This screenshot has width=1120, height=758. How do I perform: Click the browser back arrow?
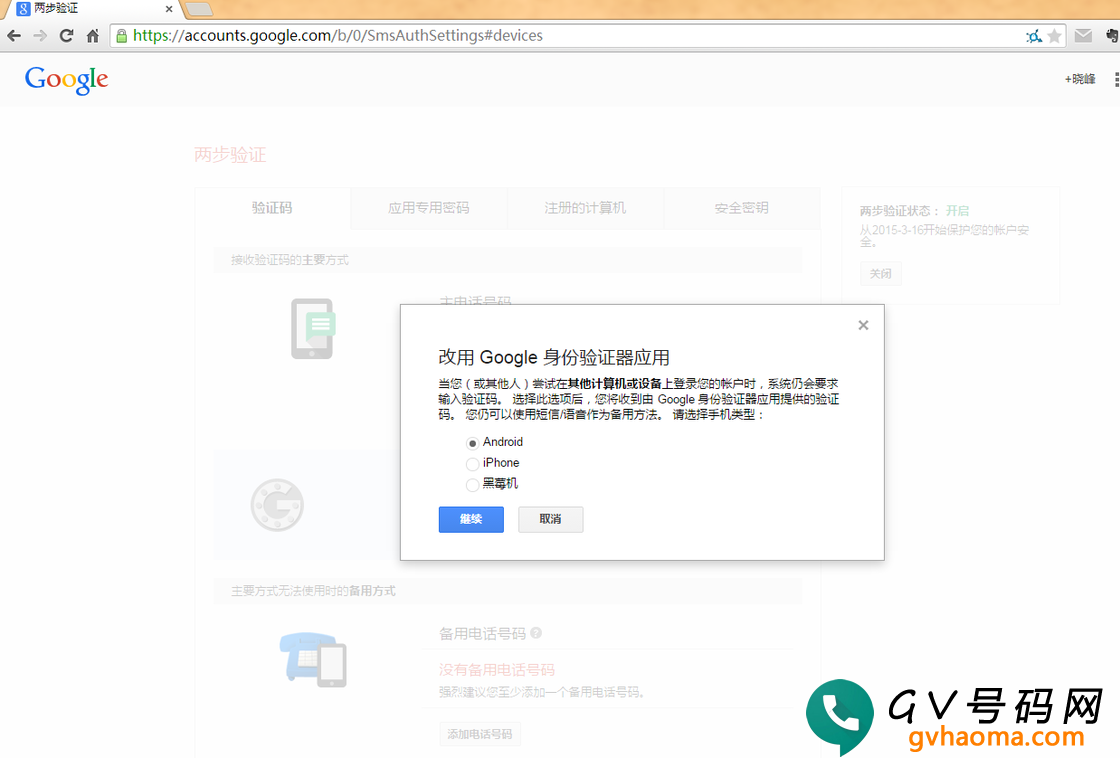(14, 36)
